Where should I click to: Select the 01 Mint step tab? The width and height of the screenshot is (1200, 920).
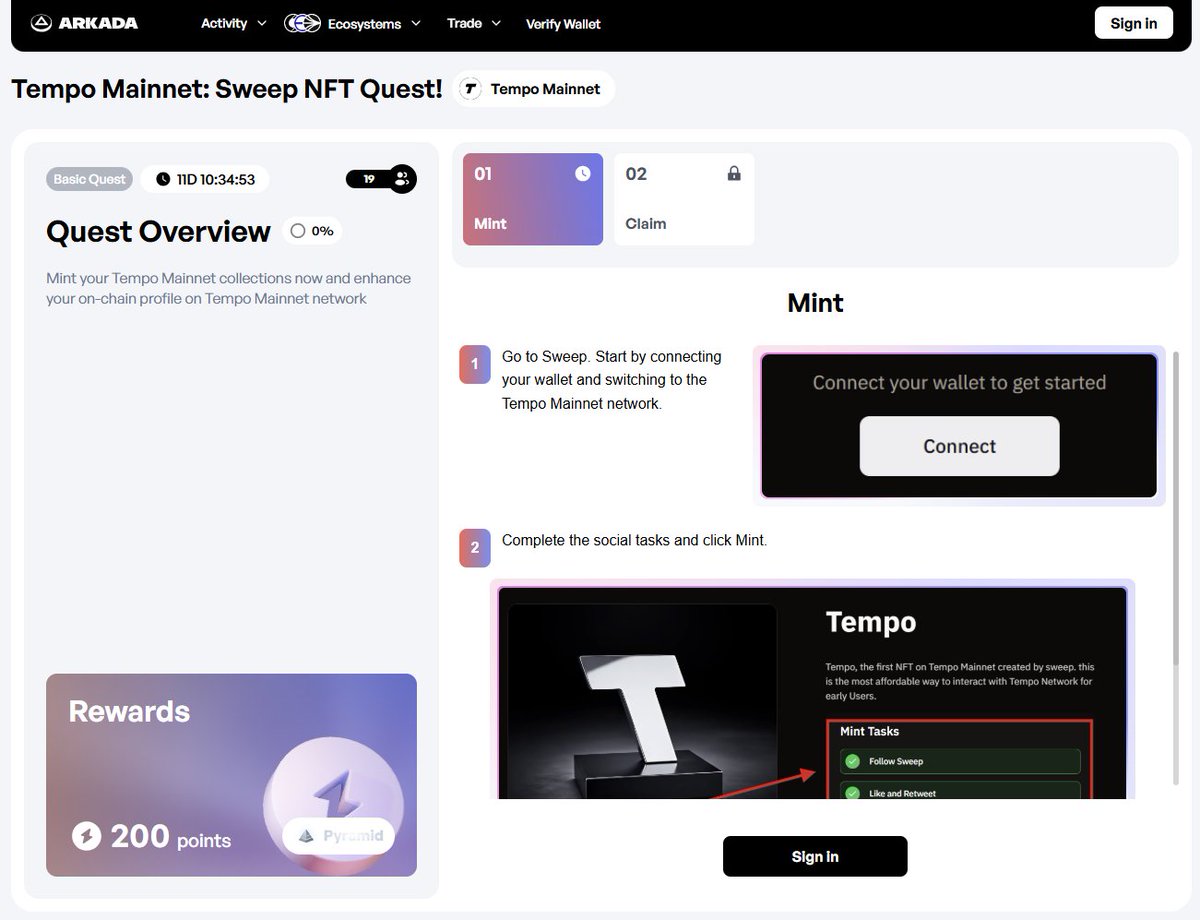click(533, 199)
